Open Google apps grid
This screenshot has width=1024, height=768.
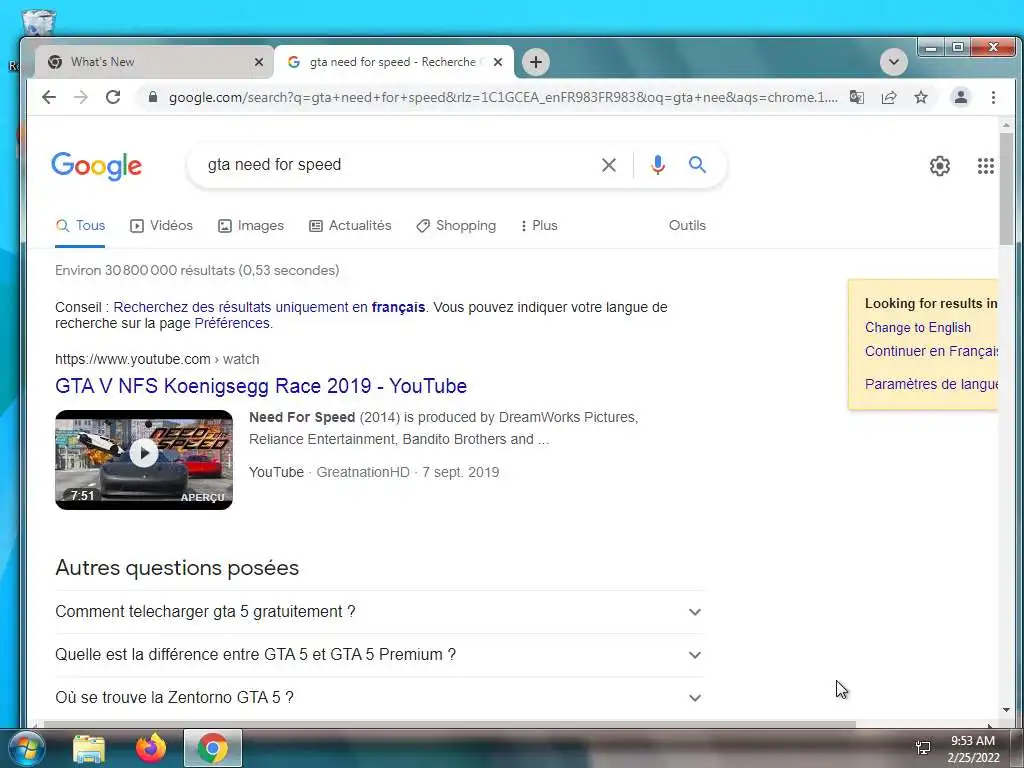(x=985, y=166)
